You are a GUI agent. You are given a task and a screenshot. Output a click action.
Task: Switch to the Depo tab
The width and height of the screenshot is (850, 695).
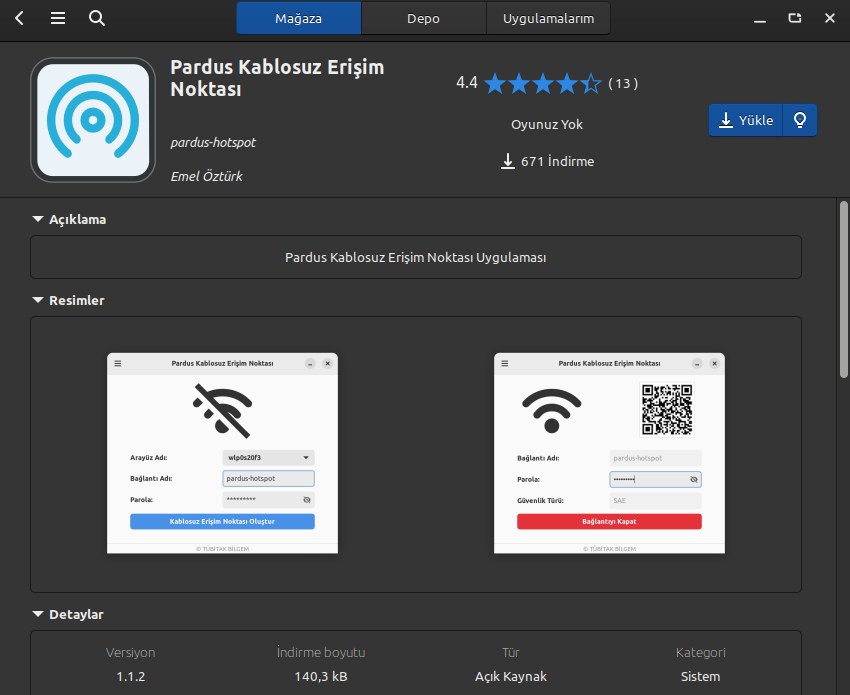(x=423, y=18)
